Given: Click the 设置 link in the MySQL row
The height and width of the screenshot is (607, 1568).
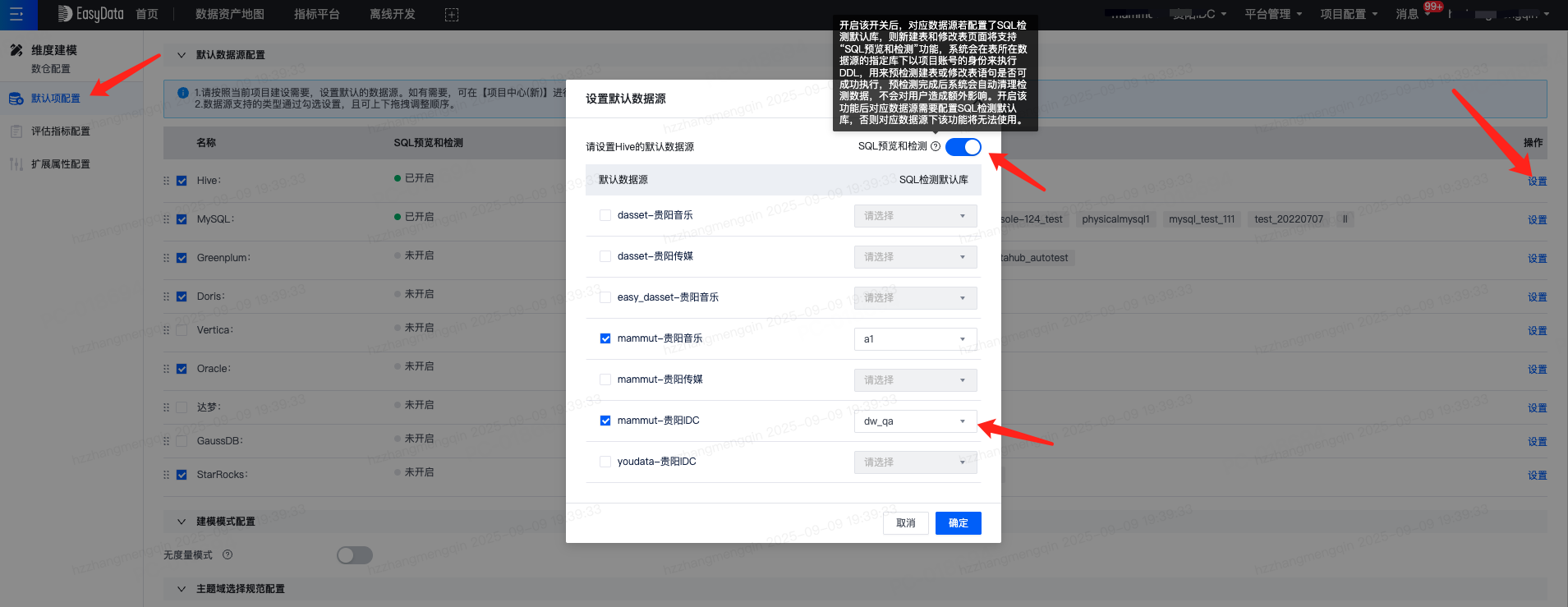Looking at the screenshot, I should pyautogui.click(x=1537, y=220).
